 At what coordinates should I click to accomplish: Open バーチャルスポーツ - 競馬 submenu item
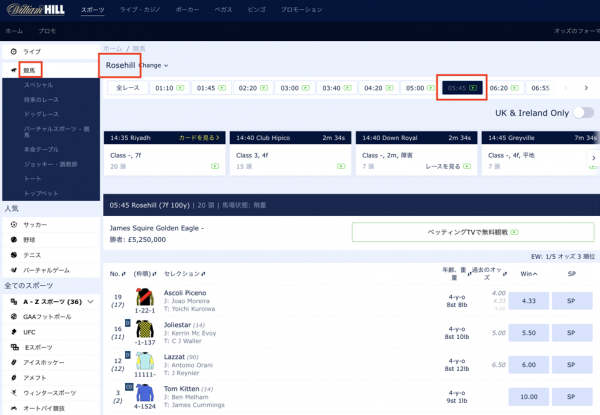pos(57,132)
